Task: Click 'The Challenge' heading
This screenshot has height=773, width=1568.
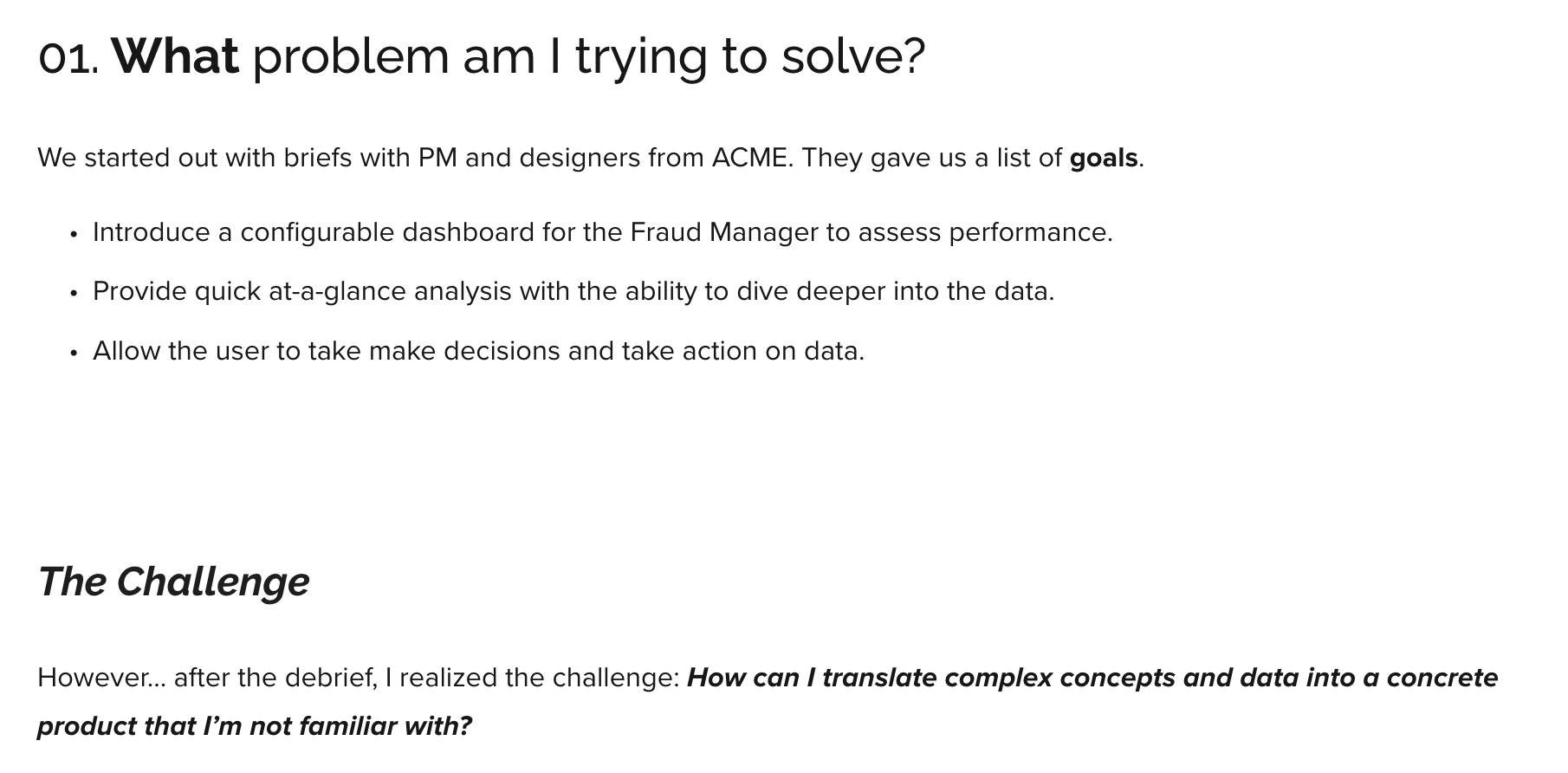Action: [173, 581]
